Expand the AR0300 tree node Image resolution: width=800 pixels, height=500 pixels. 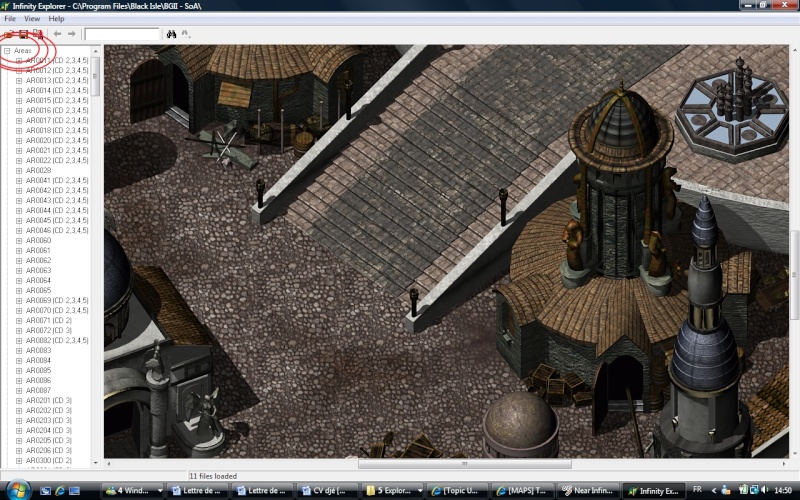click(19, 461)
